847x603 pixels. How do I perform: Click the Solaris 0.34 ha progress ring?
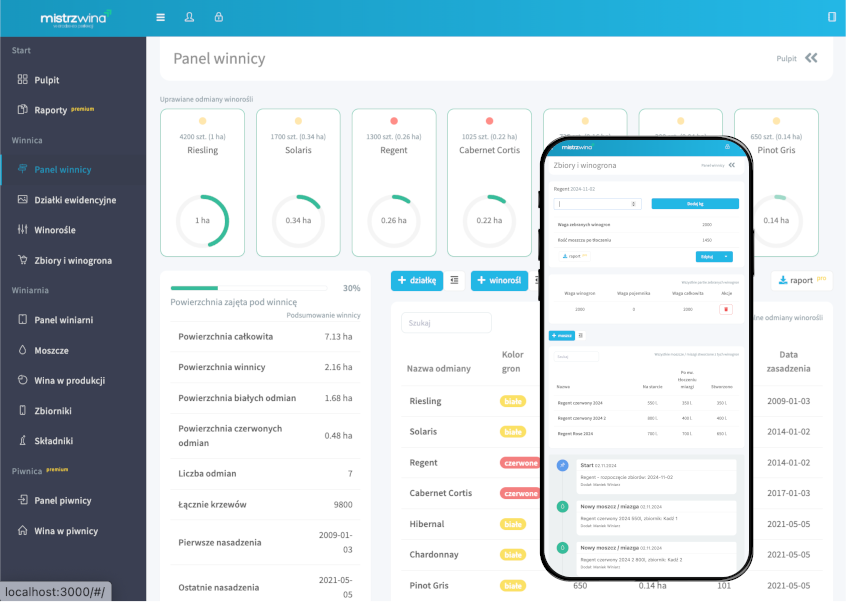pos(298,220)
